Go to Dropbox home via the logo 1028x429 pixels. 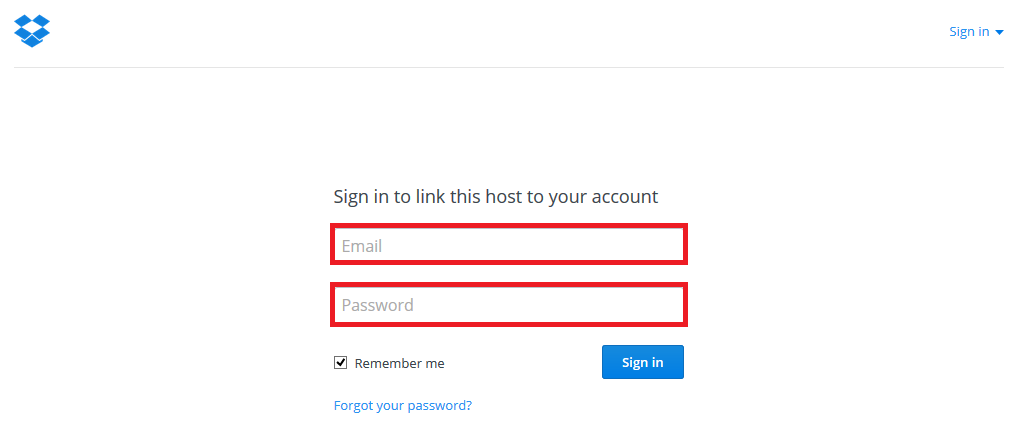[32, 31]
